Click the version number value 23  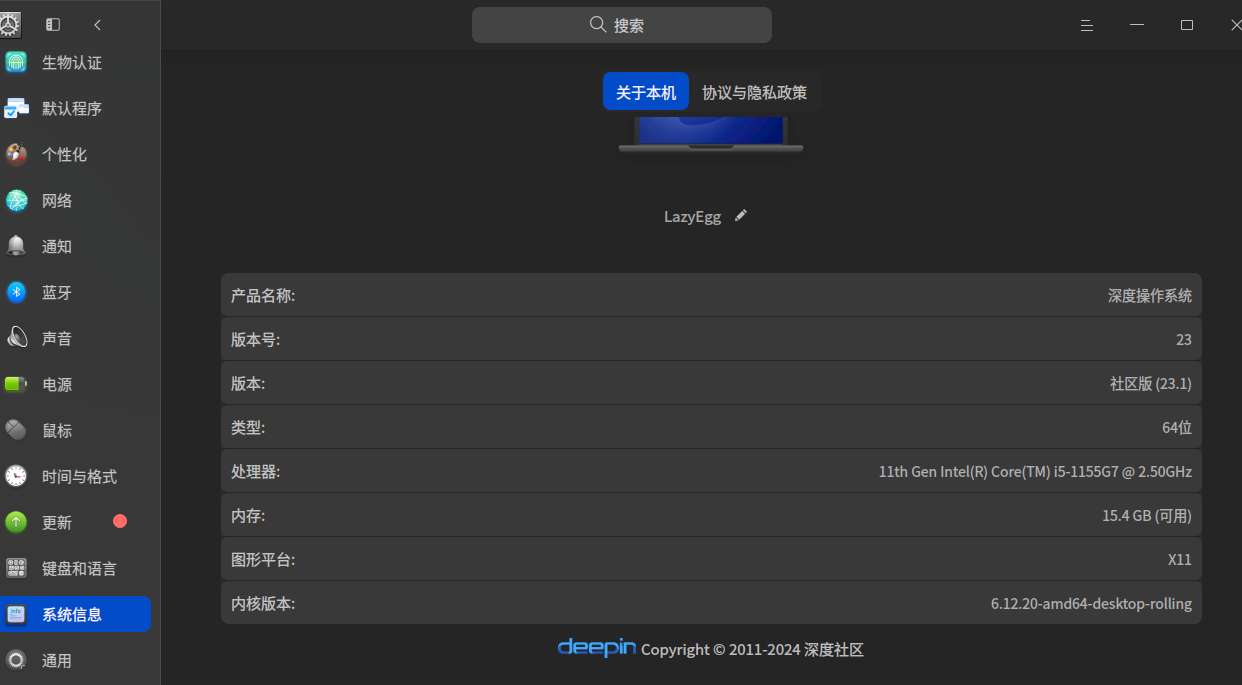[x=1184, y=340]
